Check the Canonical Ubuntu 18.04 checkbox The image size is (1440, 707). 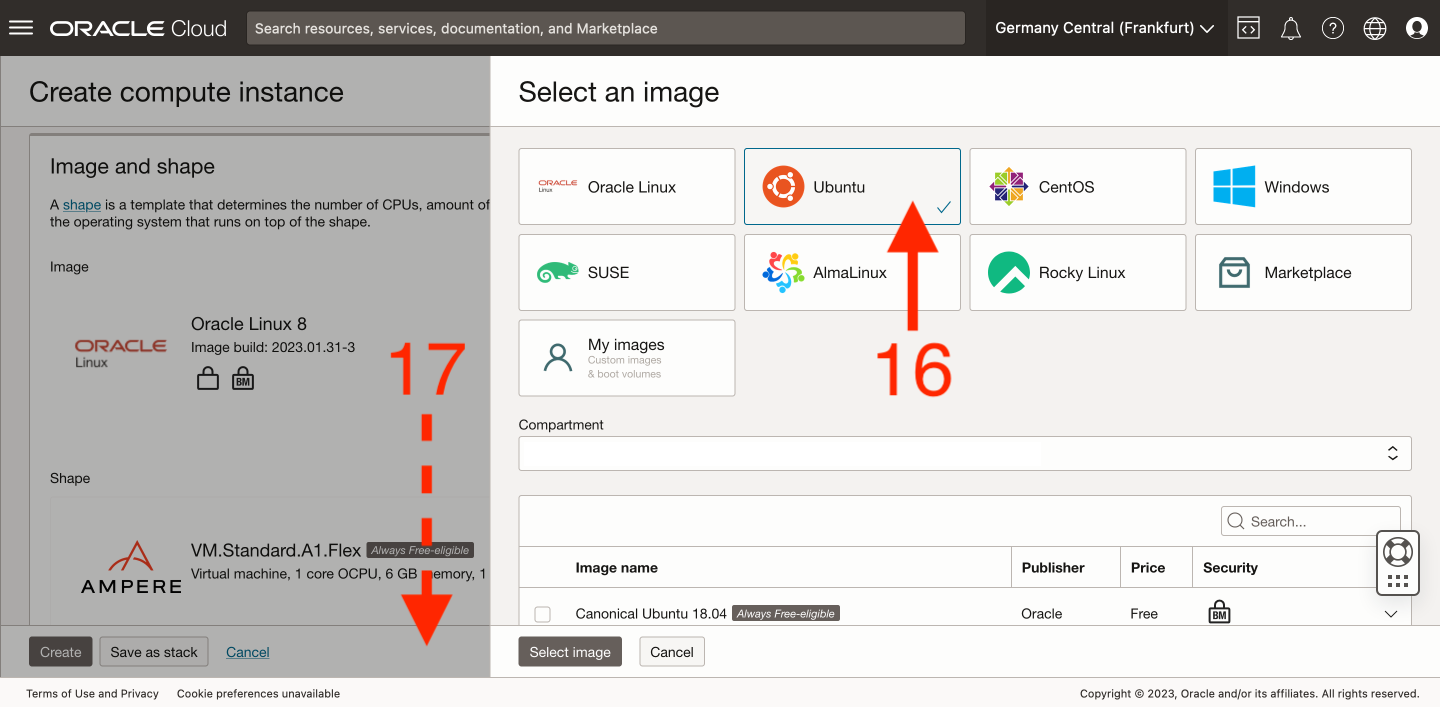click(542, 614)
